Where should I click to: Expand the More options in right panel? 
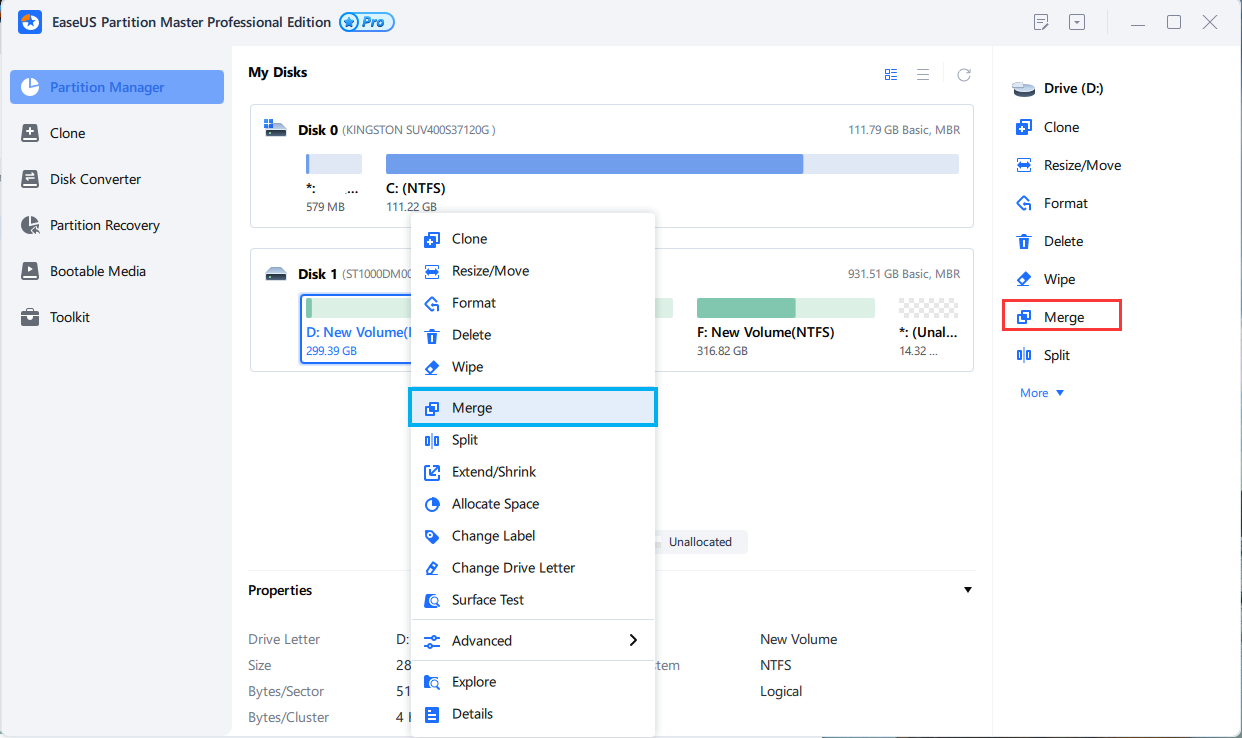tap(1042, 393)
